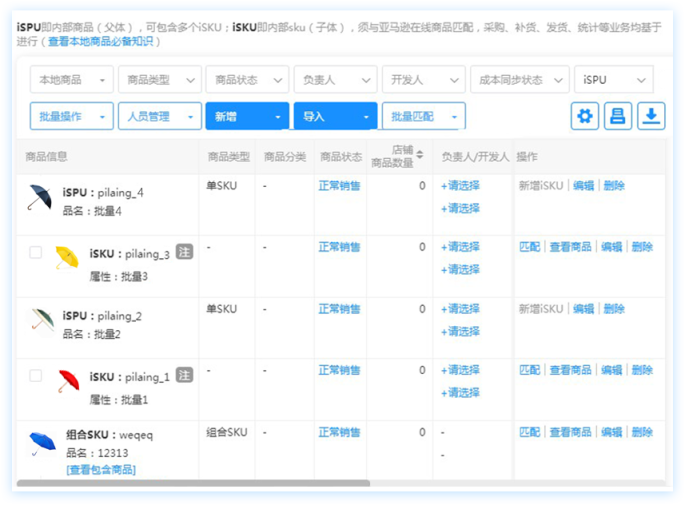Screen dimensions: 685x505
Task: Click the yellow umbrella image for pilaing_3
Action: pos(66,258)
